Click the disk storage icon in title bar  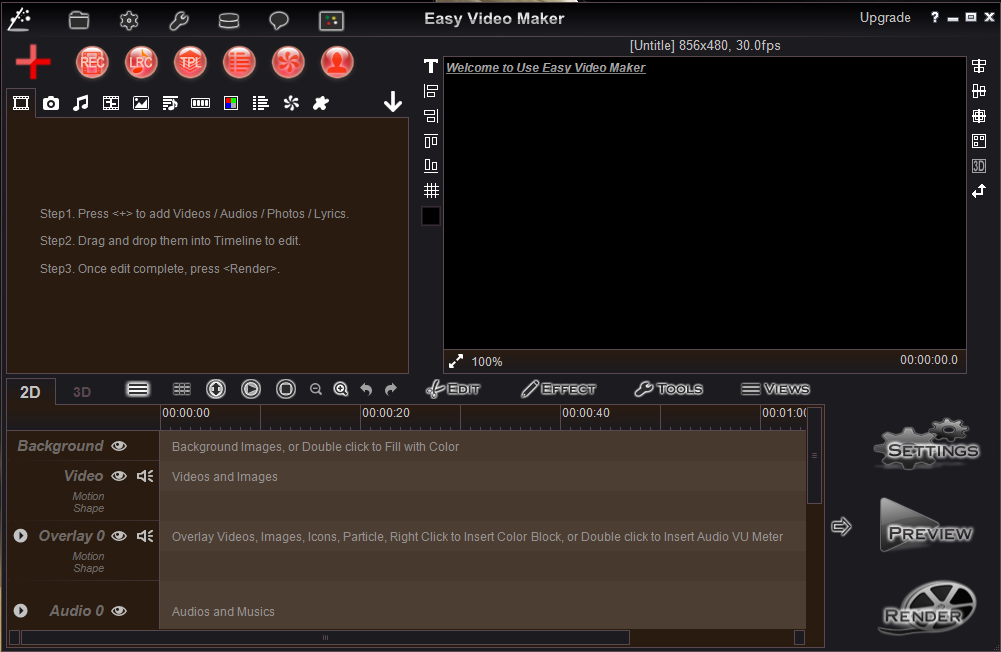tap(229, 21)
